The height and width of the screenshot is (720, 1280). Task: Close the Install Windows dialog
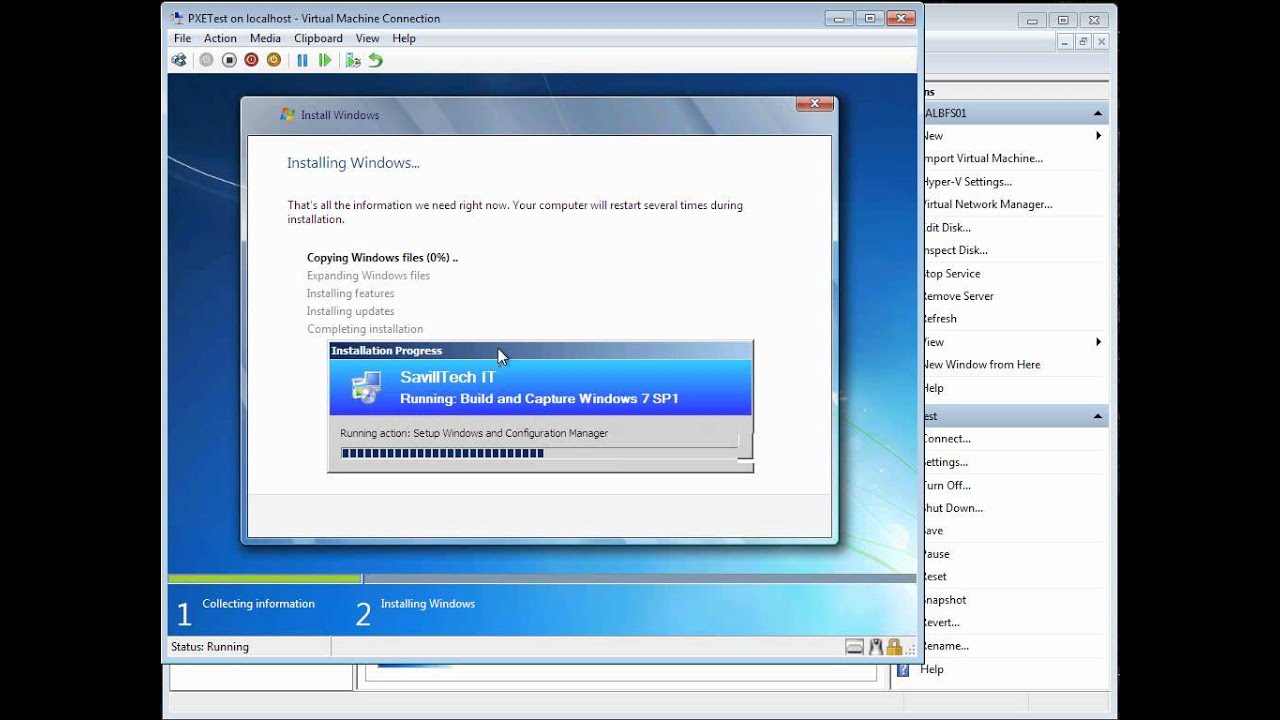coord(815,103)
